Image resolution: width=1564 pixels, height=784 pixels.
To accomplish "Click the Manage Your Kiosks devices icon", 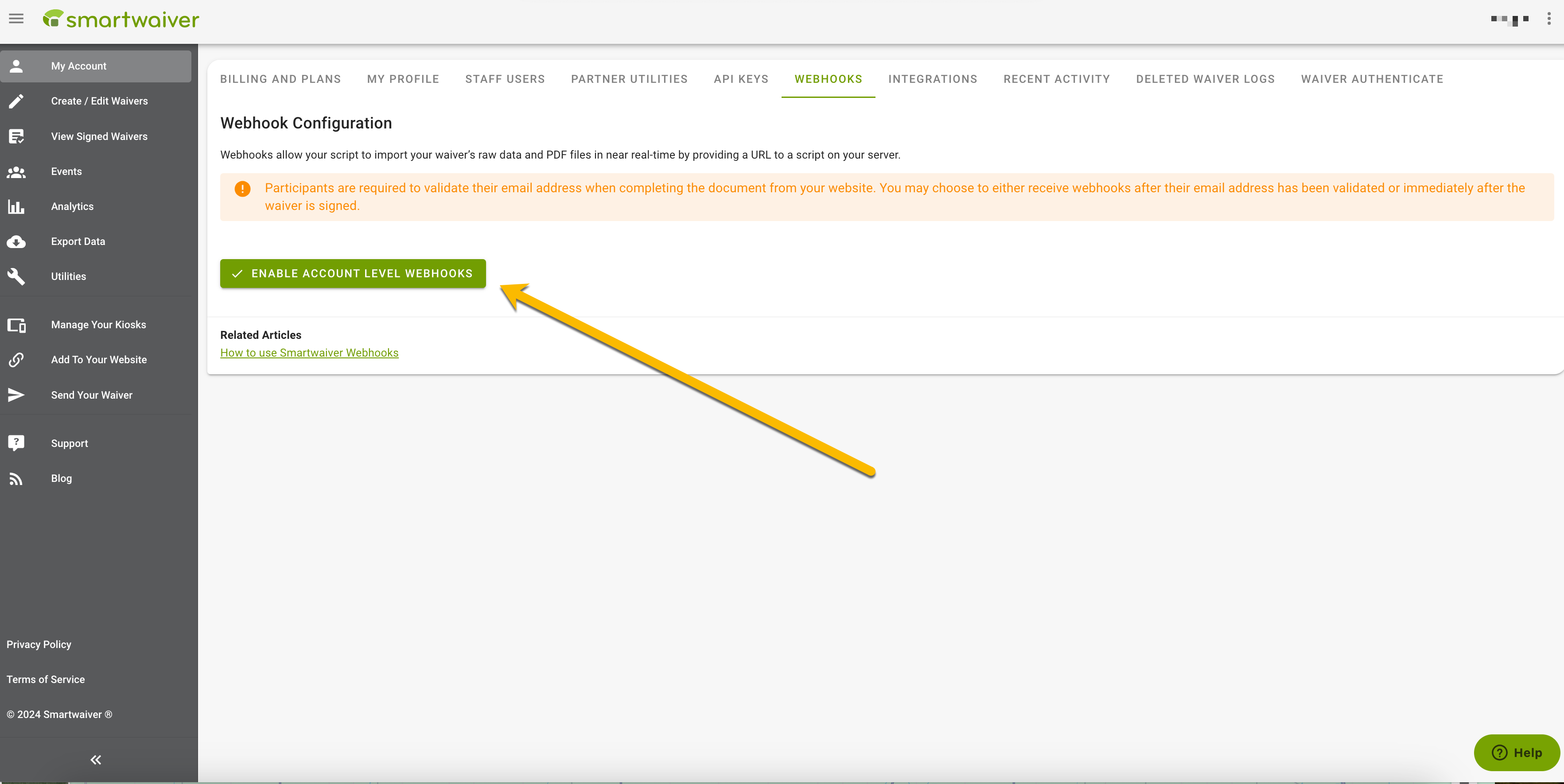I will tap(16, 325).
